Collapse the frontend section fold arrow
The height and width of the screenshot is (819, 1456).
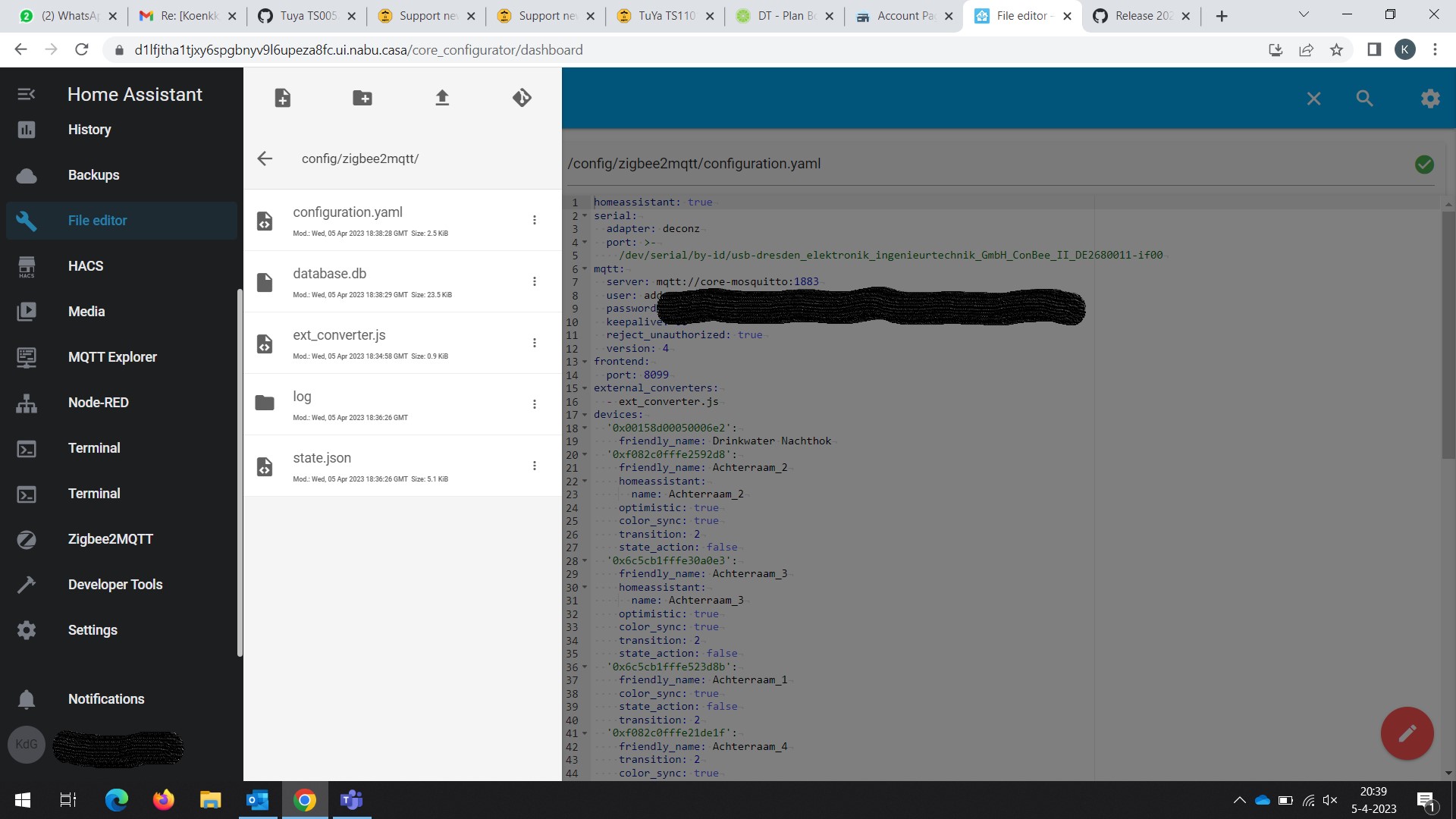click(585, 362)
